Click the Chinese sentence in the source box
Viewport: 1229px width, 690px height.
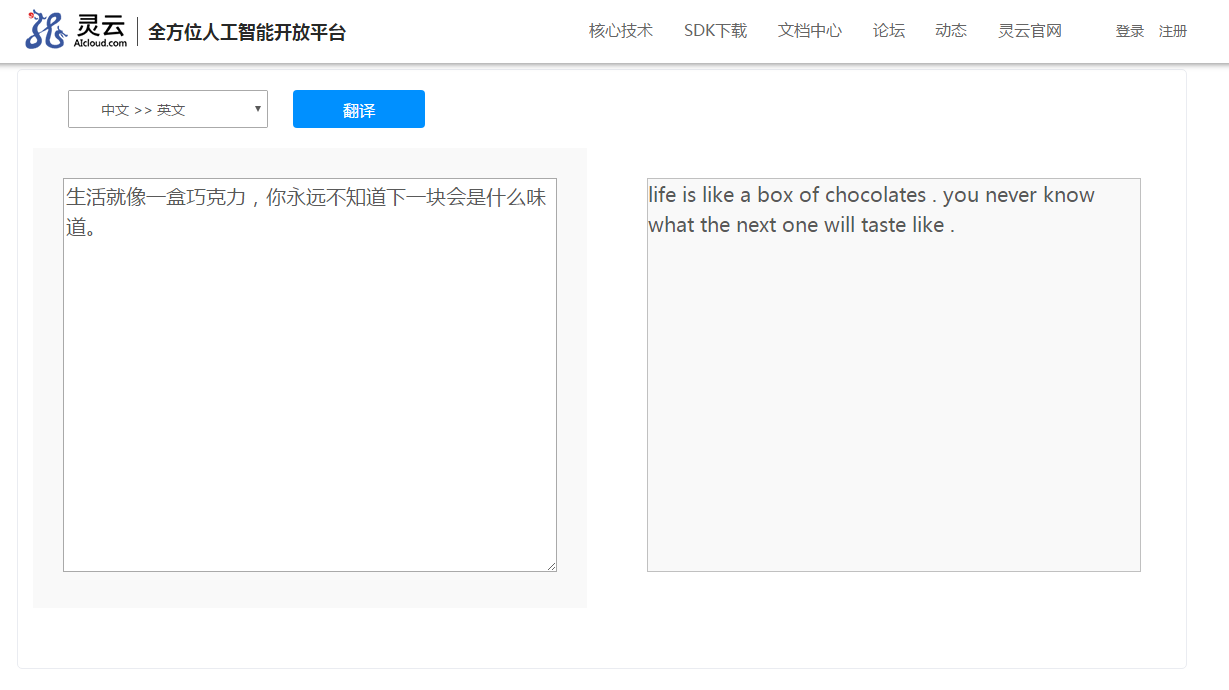pos(305,198)
